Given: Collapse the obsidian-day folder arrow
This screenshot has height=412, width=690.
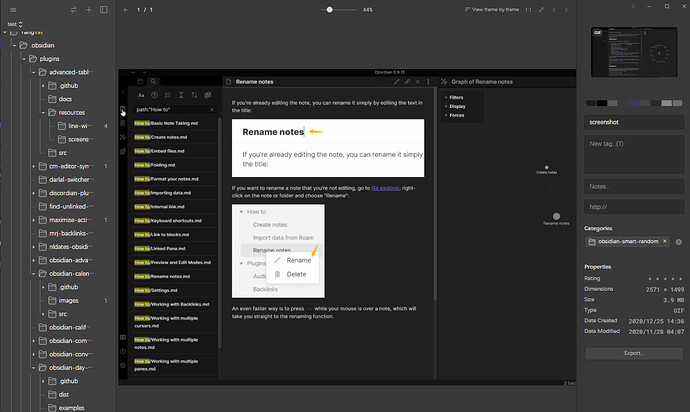Looking at the screenshot, I should (33, 368).
